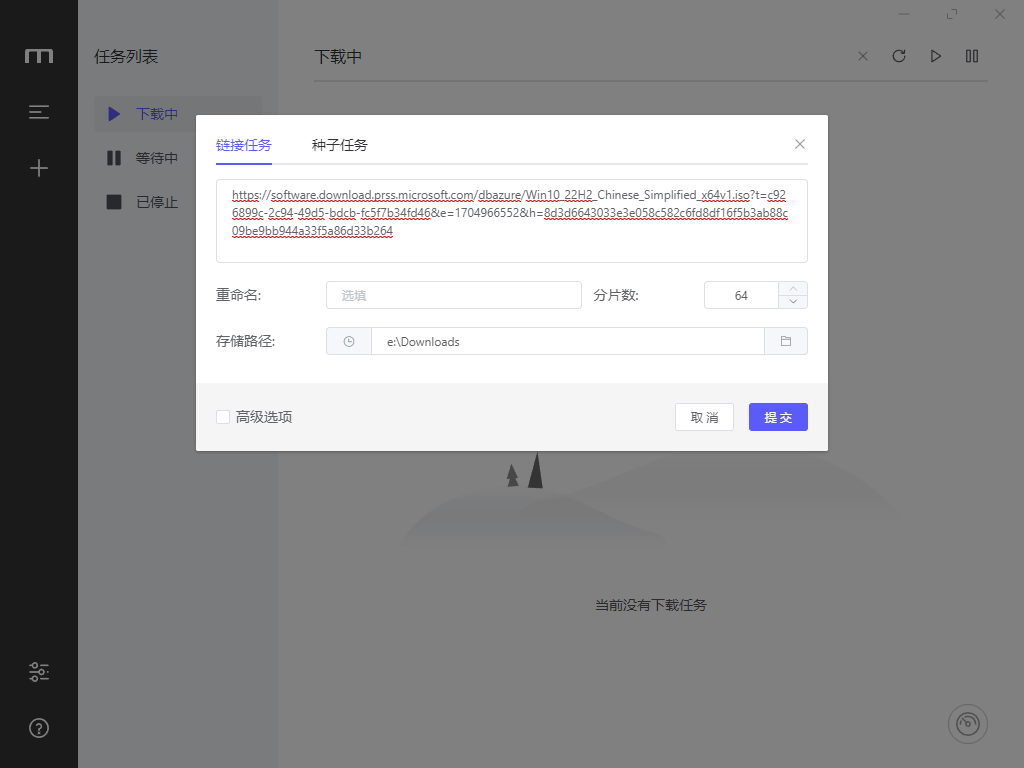Viewport: 1024px width, 768px height.
Task: Click the 提交 submit button
Action: click(x=778, y=417)
